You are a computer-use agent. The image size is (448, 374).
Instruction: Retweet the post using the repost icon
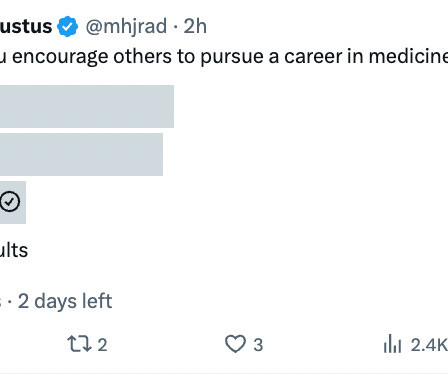tap(79, 344)
